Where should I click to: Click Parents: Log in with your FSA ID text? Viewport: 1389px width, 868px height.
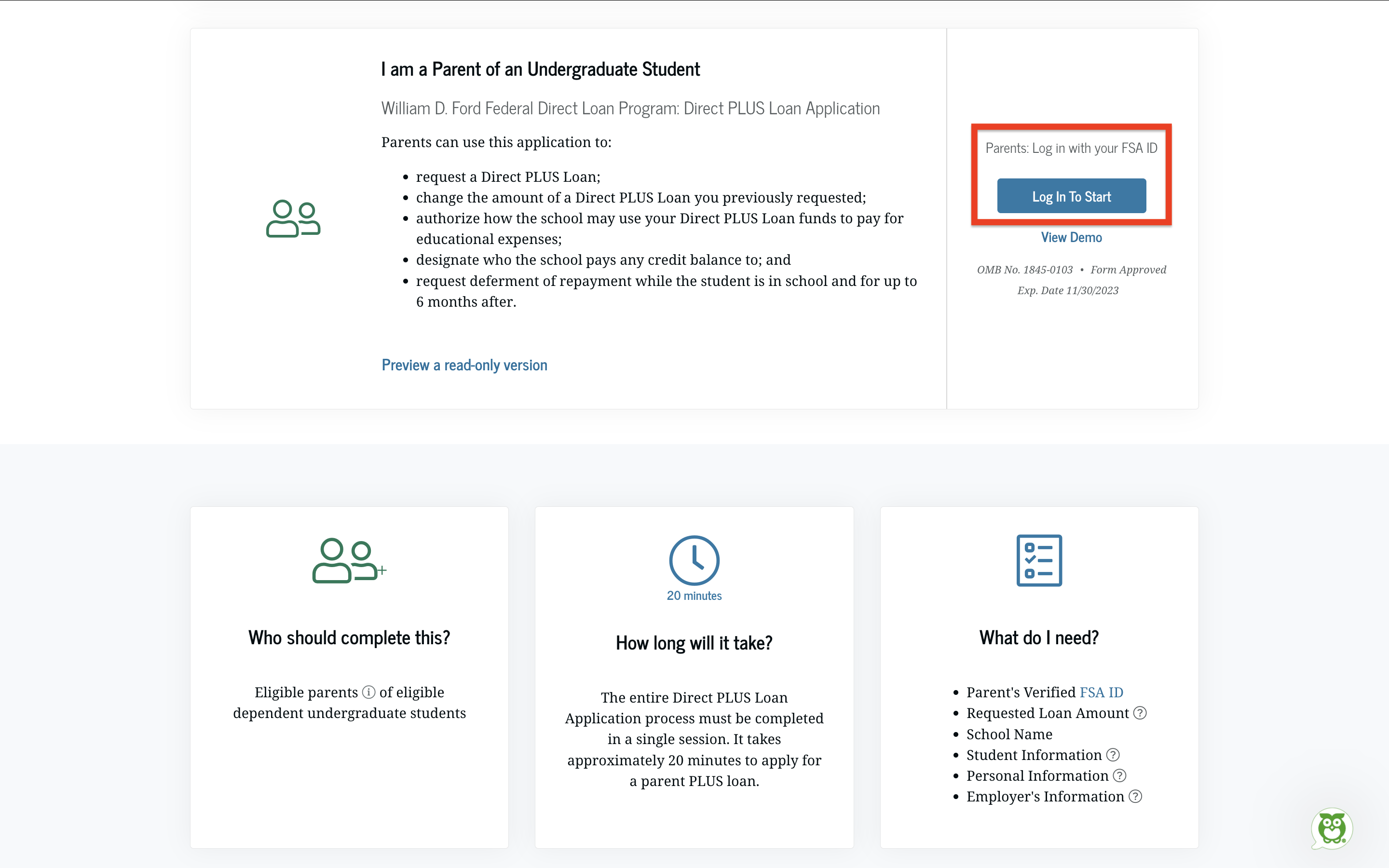[1071, 148]
